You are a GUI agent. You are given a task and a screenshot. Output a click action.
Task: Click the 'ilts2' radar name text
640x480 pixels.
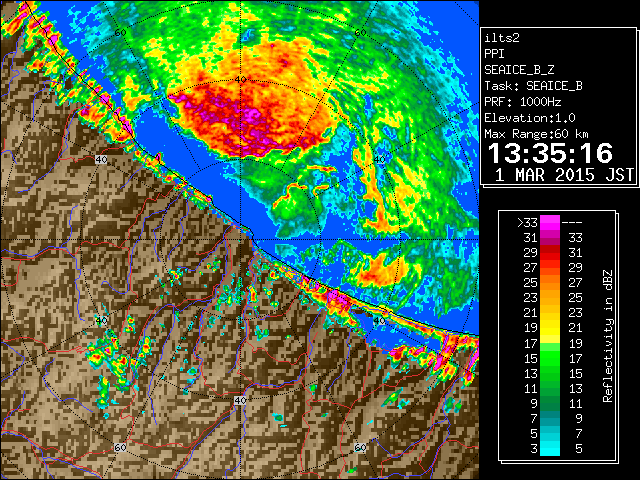[x=502, y=38]
